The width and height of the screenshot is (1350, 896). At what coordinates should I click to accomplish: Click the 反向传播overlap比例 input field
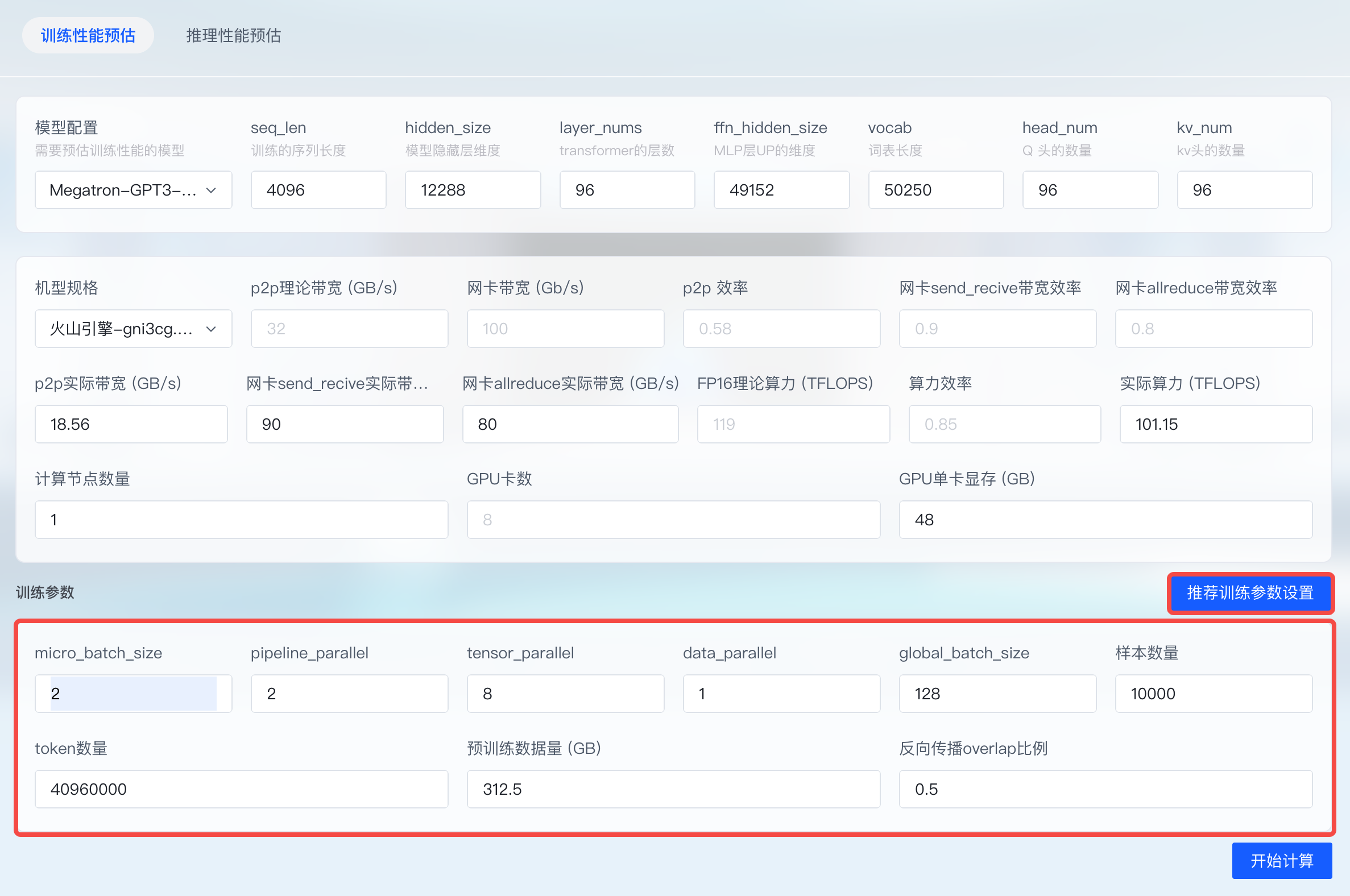tap(1105, 789)
